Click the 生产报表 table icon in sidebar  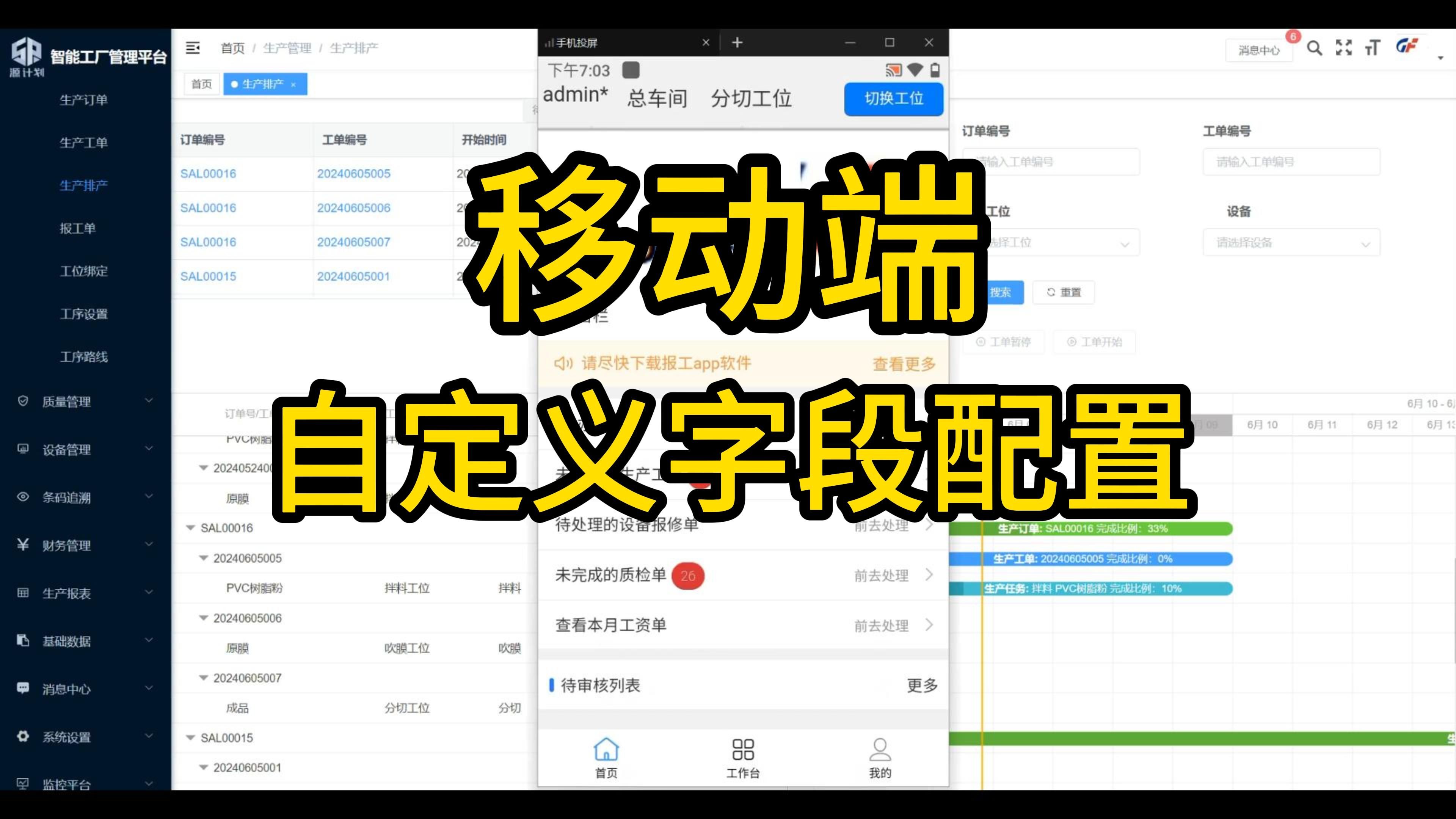pyautogui.click(x=23, y=592)
